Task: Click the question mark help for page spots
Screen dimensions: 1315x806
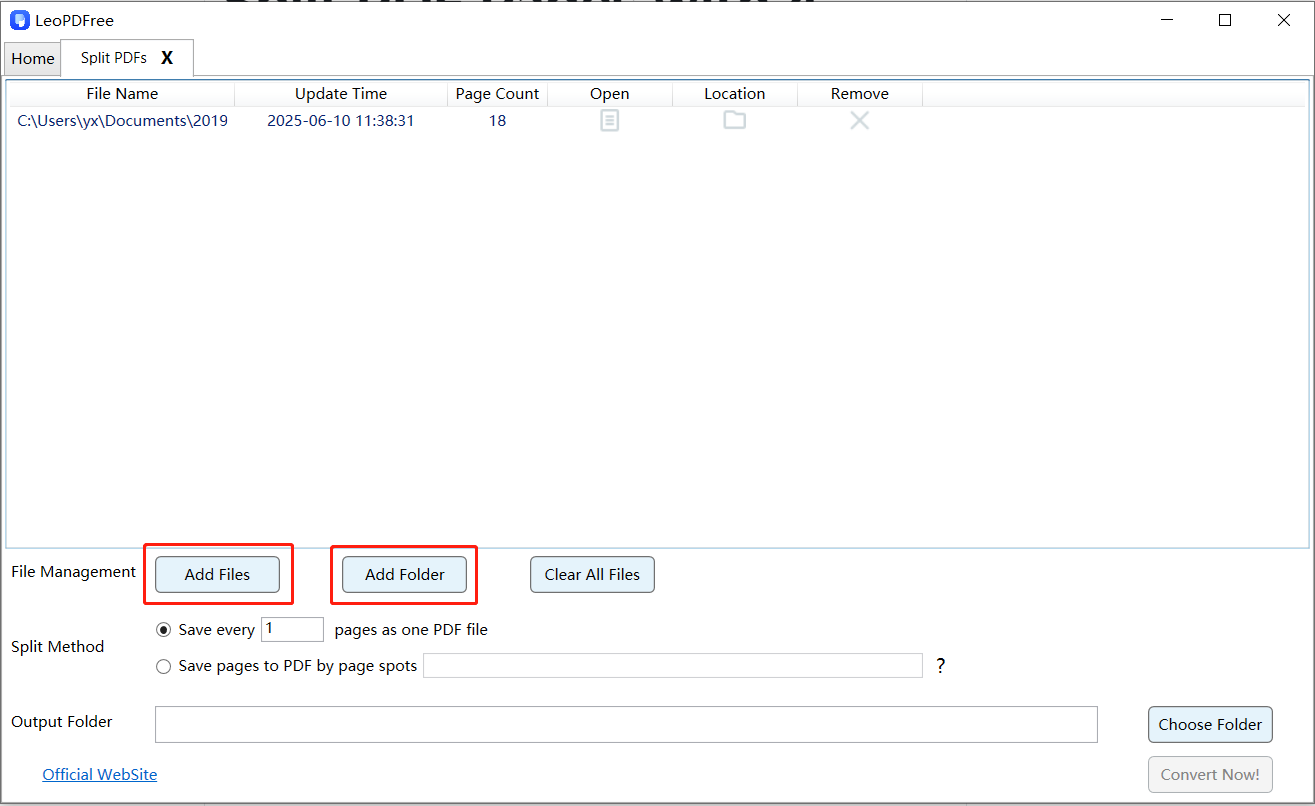Action: click(x=940, y=666)
